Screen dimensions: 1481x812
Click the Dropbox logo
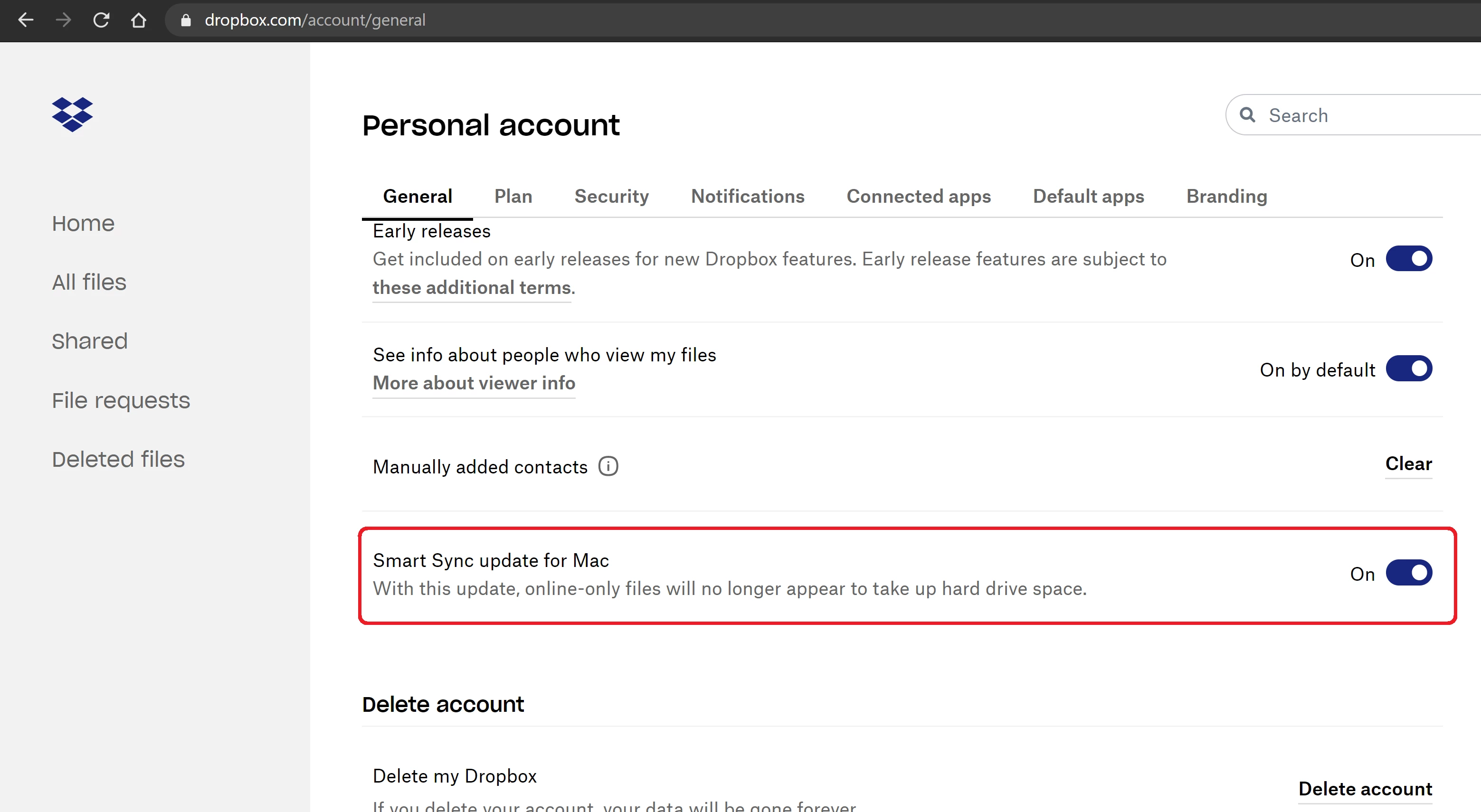pyautogui.click(x=73, y=114)
